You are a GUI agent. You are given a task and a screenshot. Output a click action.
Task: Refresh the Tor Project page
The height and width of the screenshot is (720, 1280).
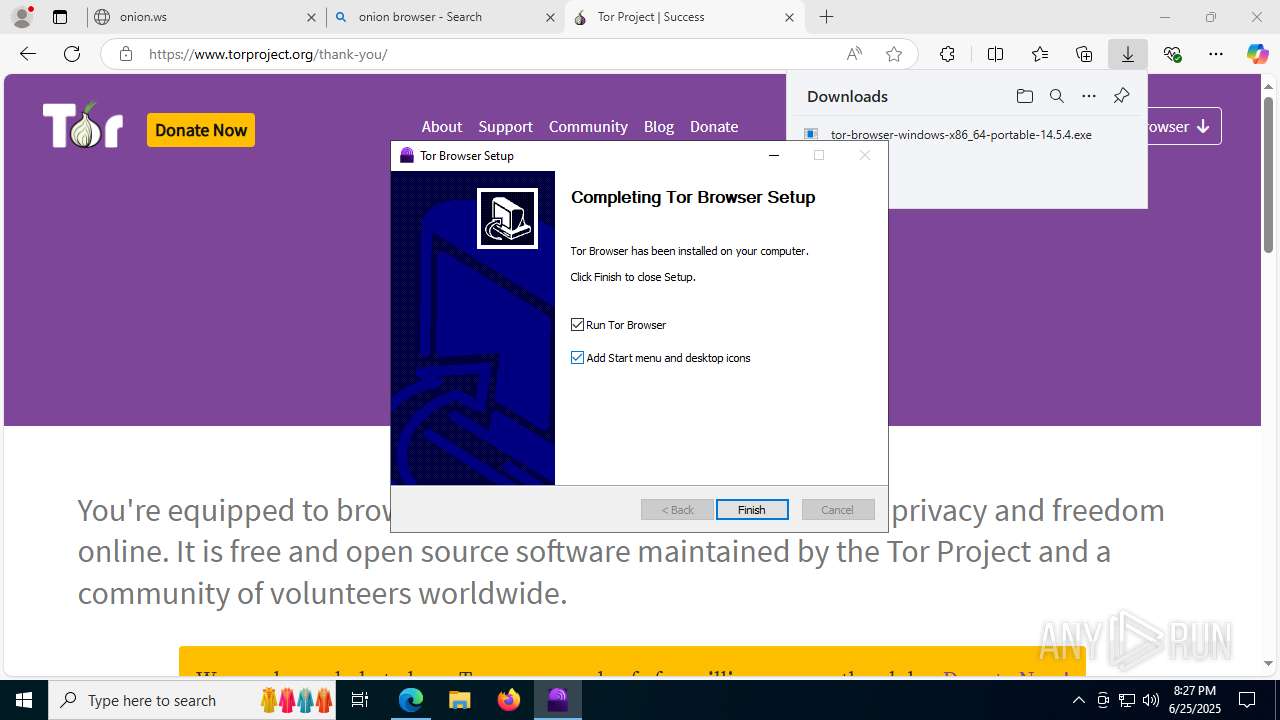click(x=72, y=54)
